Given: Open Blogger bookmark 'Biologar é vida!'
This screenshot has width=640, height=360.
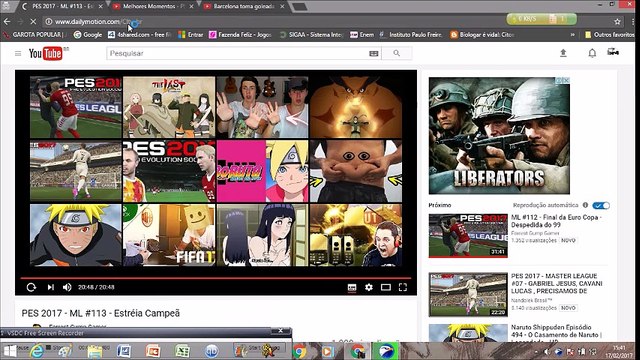Looking at the screenshot, I should [482, 35].
